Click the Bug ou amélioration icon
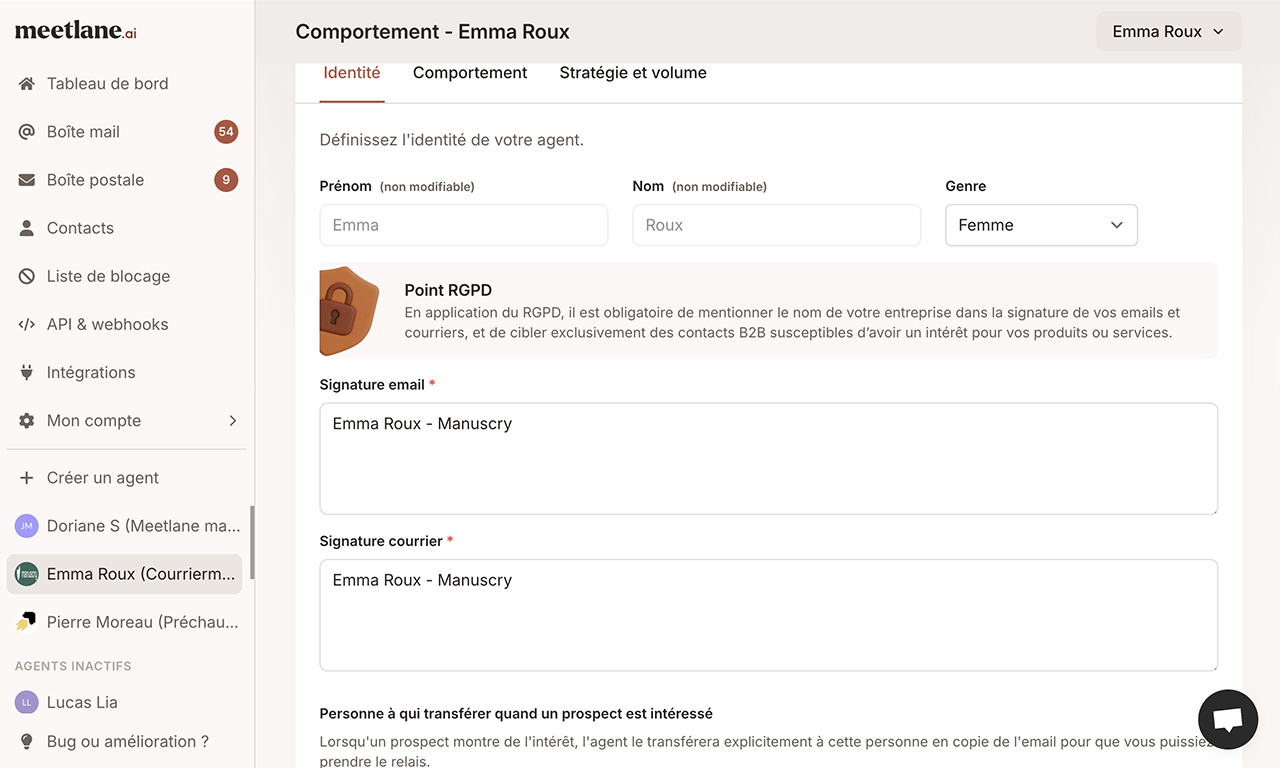This screenshot has width=1280, height=768. click(27, 741)
